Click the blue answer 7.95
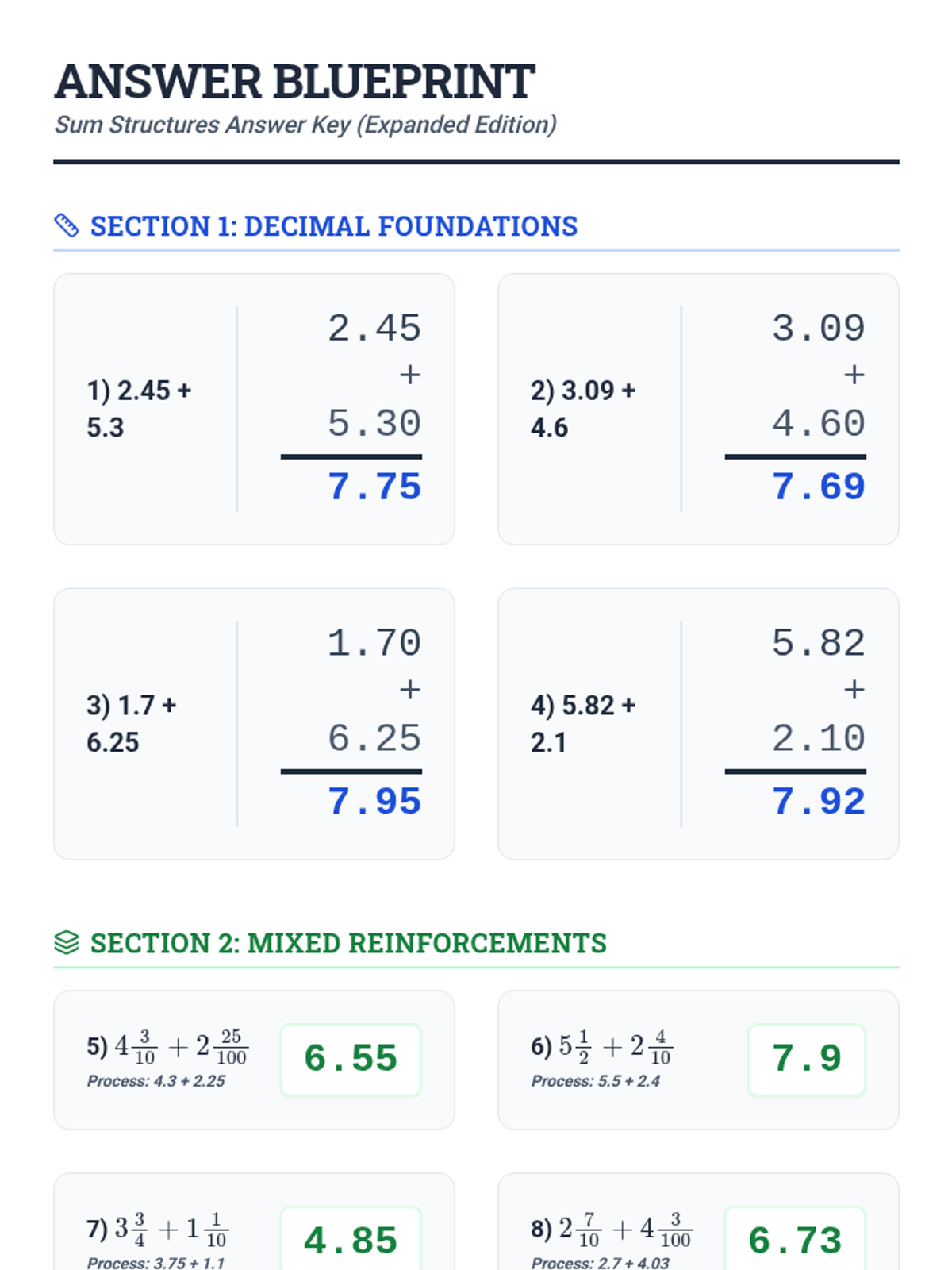952x1270 pixels. click(374, 802)
